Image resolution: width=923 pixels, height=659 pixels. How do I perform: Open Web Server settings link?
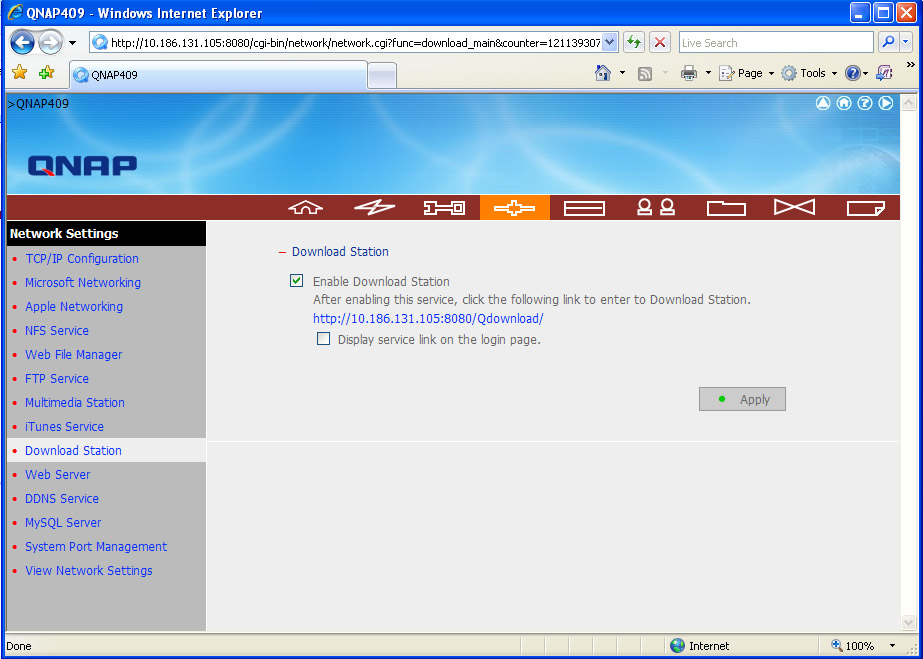tap(58, 475)
